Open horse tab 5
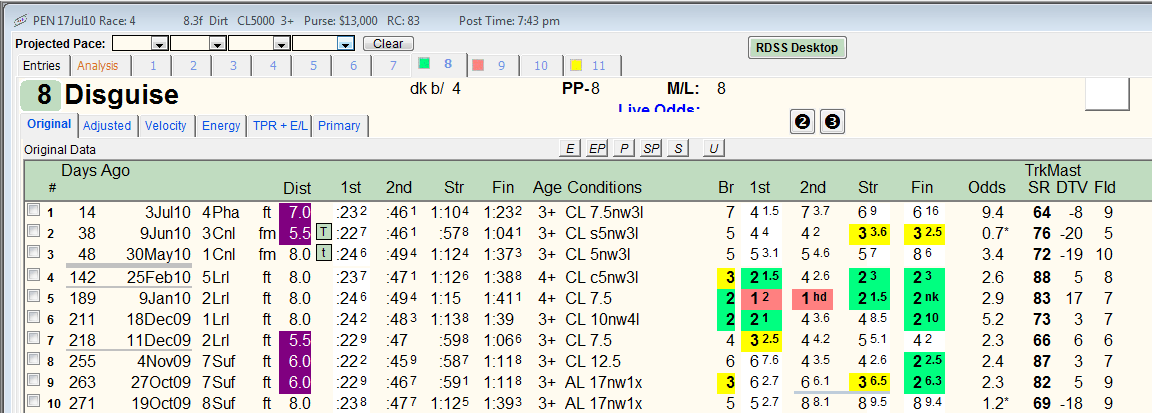Screen dimensions: 1152x413 pyautogui.click(x=313, y=65)
